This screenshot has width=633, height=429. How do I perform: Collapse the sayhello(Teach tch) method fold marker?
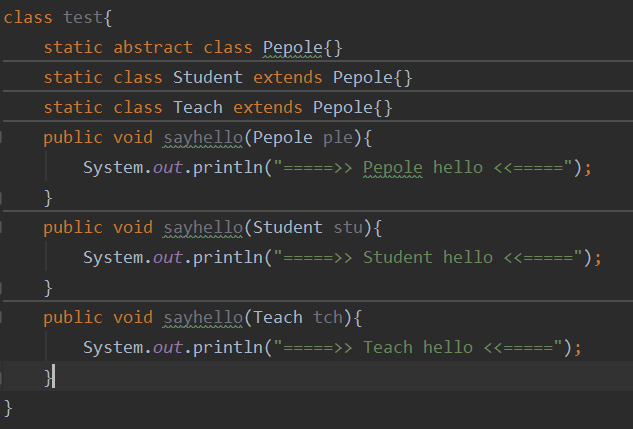(3, 317)
